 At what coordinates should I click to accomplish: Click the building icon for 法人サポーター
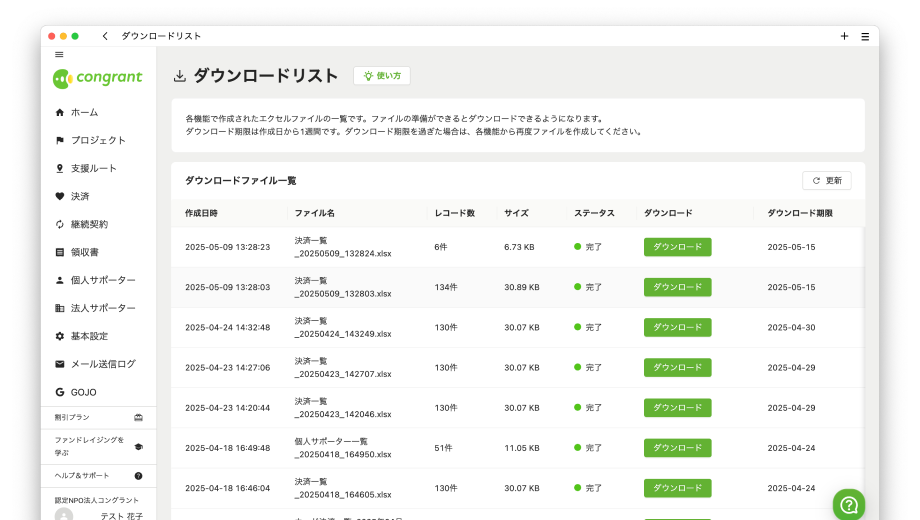click(59, 308)
